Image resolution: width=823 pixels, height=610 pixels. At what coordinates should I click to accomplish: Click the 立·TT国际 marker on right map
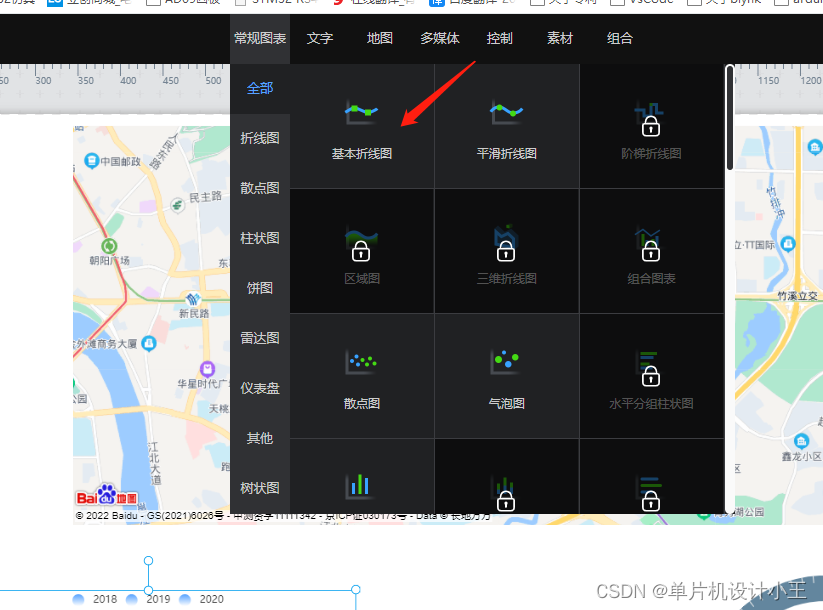[x=788, y=244]
